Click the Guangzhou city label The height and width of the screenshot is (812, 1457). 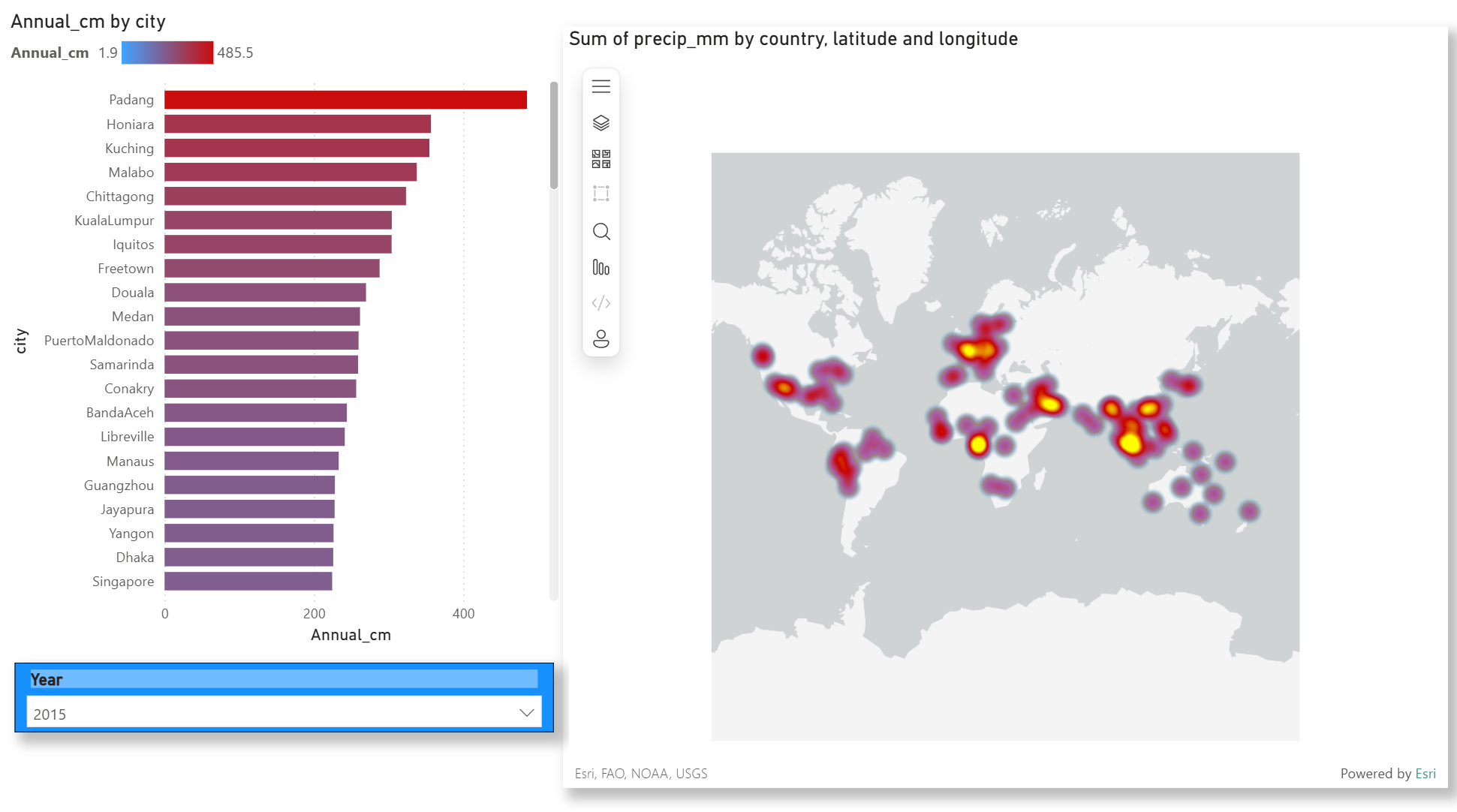coord(119,486)
